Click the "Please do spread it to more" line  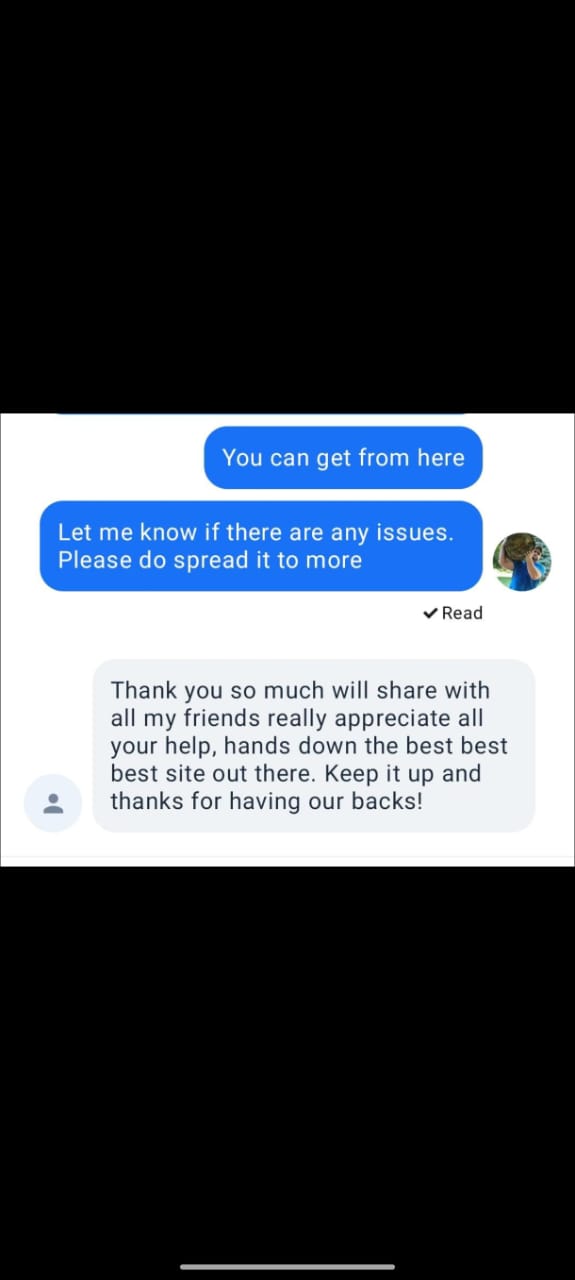coord(210,560)
